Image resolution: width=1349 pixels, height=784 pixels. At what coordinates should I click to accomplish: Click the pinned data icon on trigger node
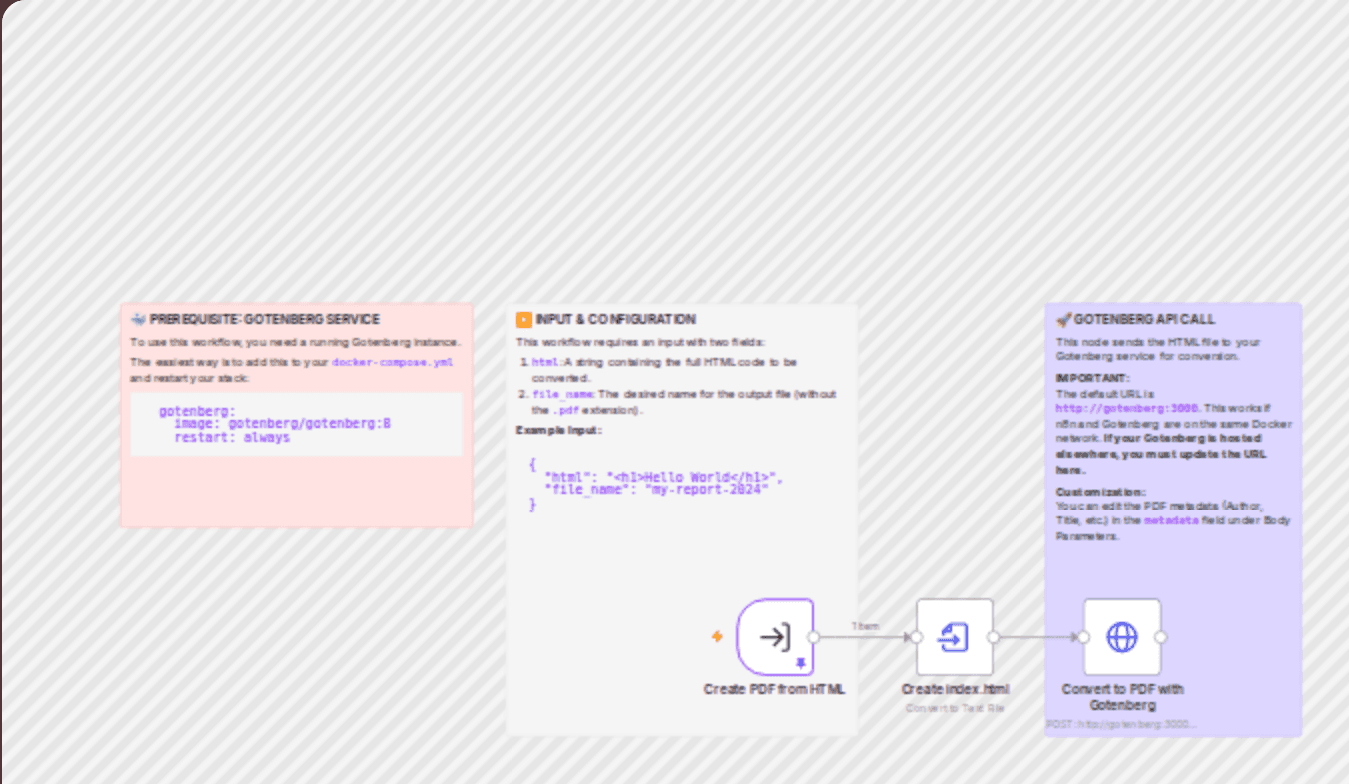[x=801, y=663]
